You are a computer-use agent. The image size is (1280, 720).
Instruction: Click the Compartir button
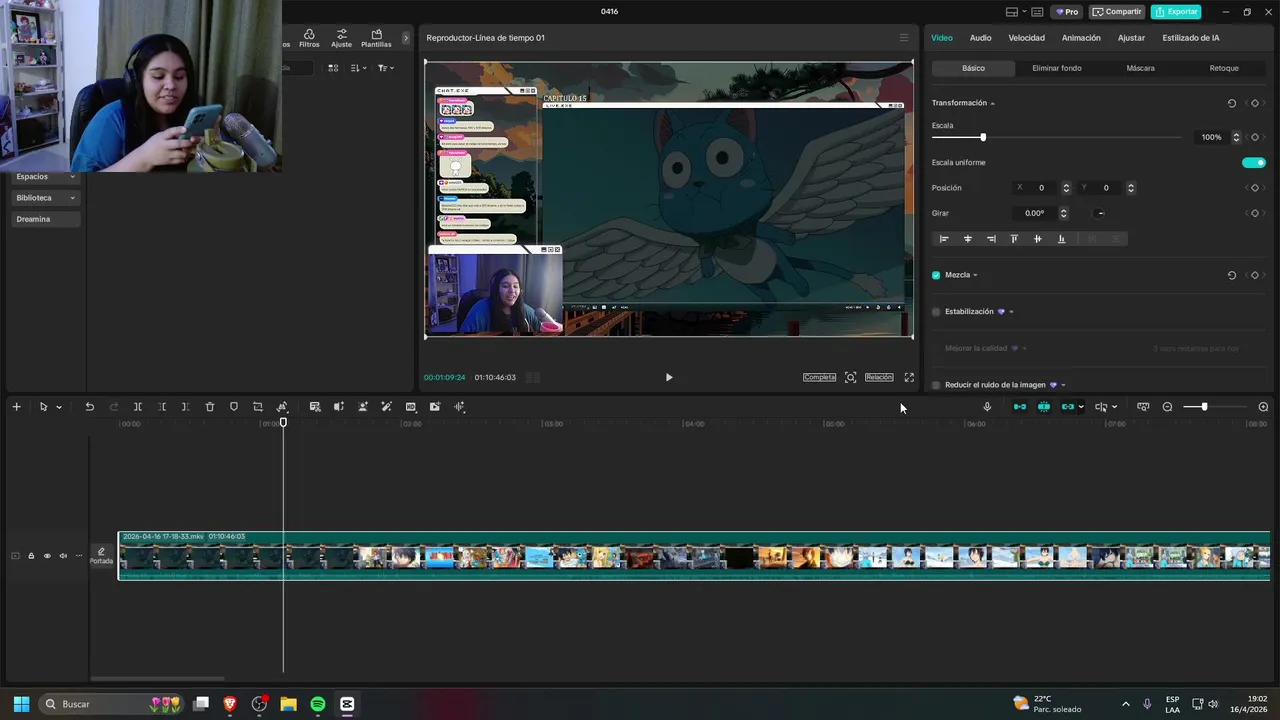pyautogui.click(x=1117, y=12)
